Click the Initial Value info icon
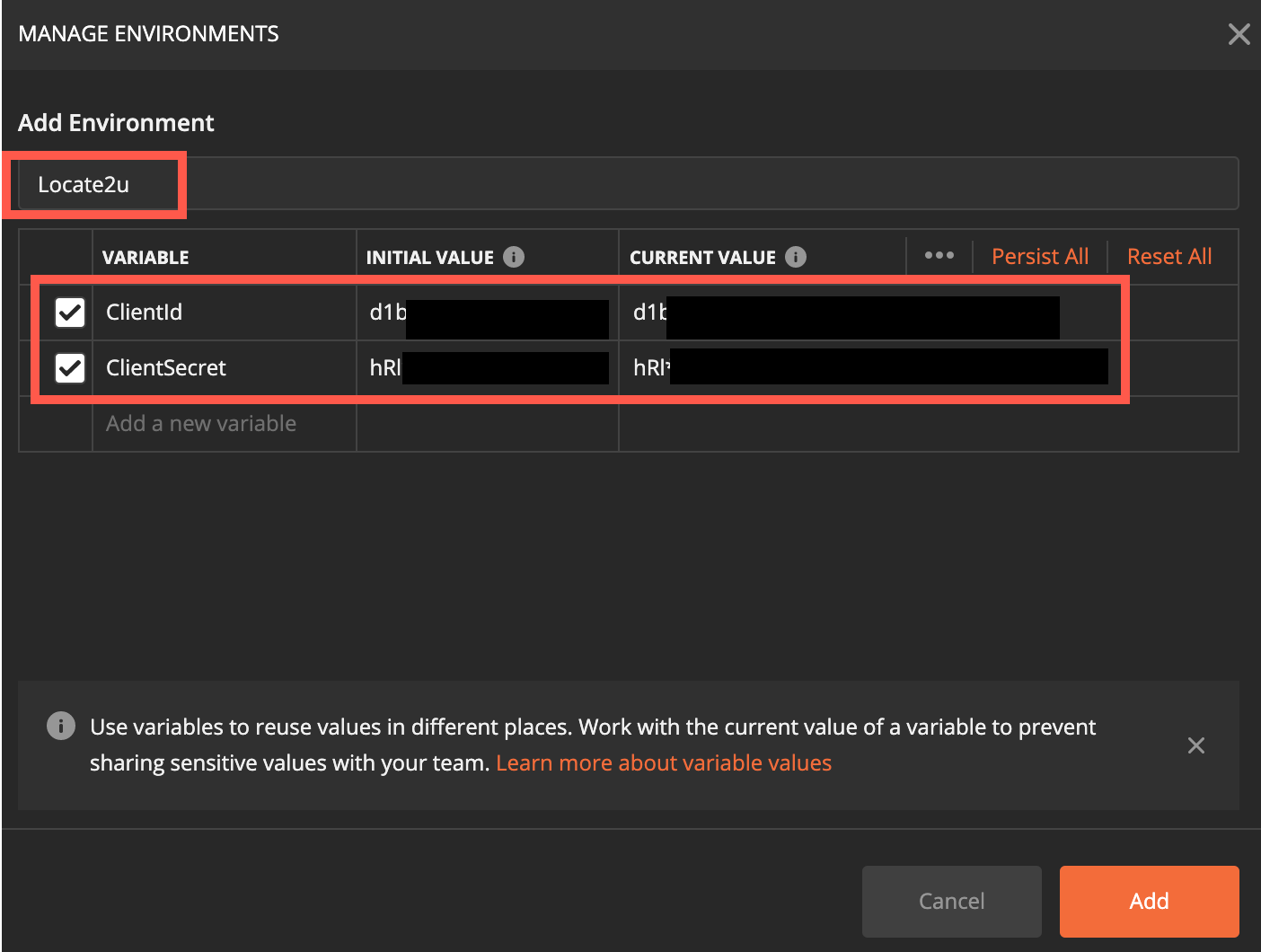This screenshot has height=952, width=1261. coord(514,257)
